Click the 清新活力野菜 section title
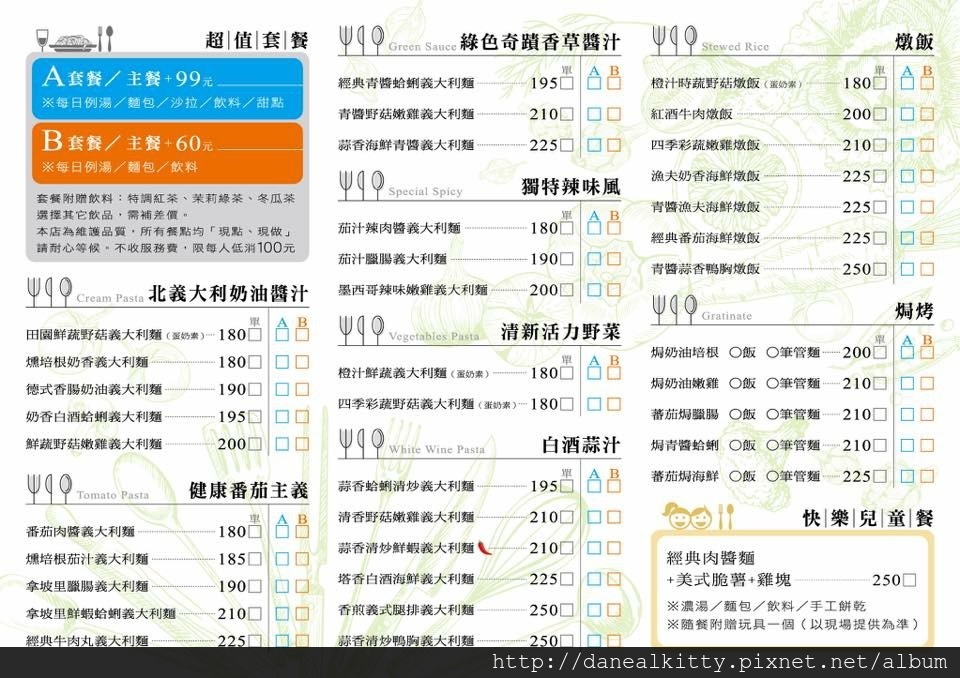Viewport: 960px width, 678px height. tap(560, 332)
